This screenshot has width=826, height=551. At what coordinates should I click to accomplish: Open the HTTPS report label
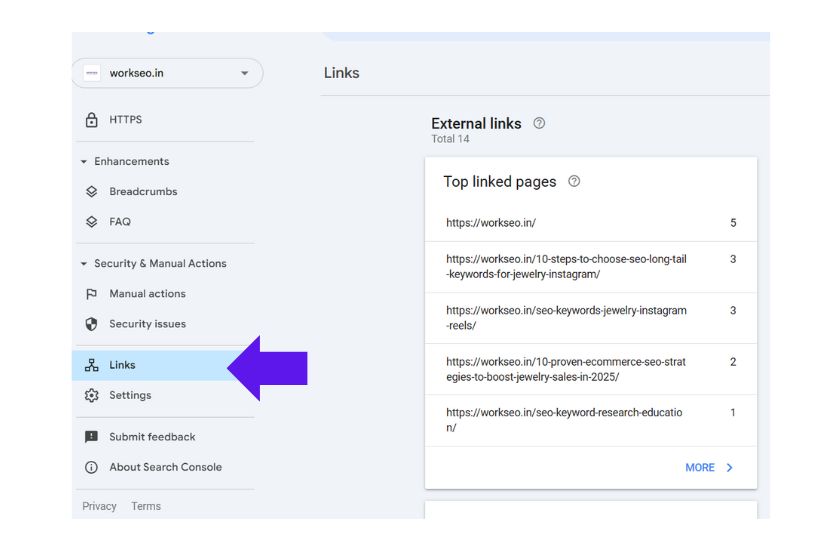point(125,120)
